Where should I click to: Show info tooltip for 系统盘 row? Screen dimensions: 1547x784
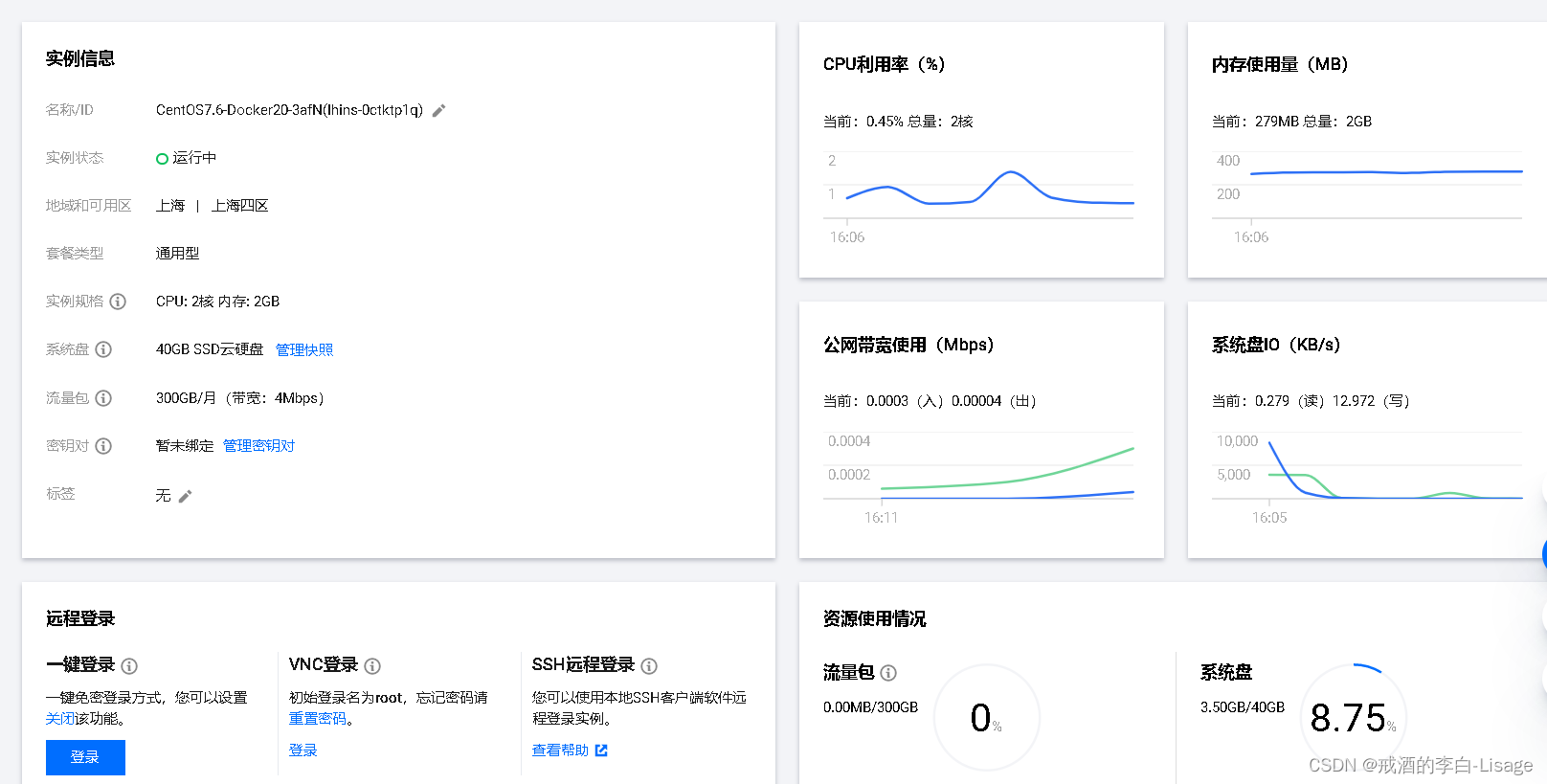click(x=103, y=349)
